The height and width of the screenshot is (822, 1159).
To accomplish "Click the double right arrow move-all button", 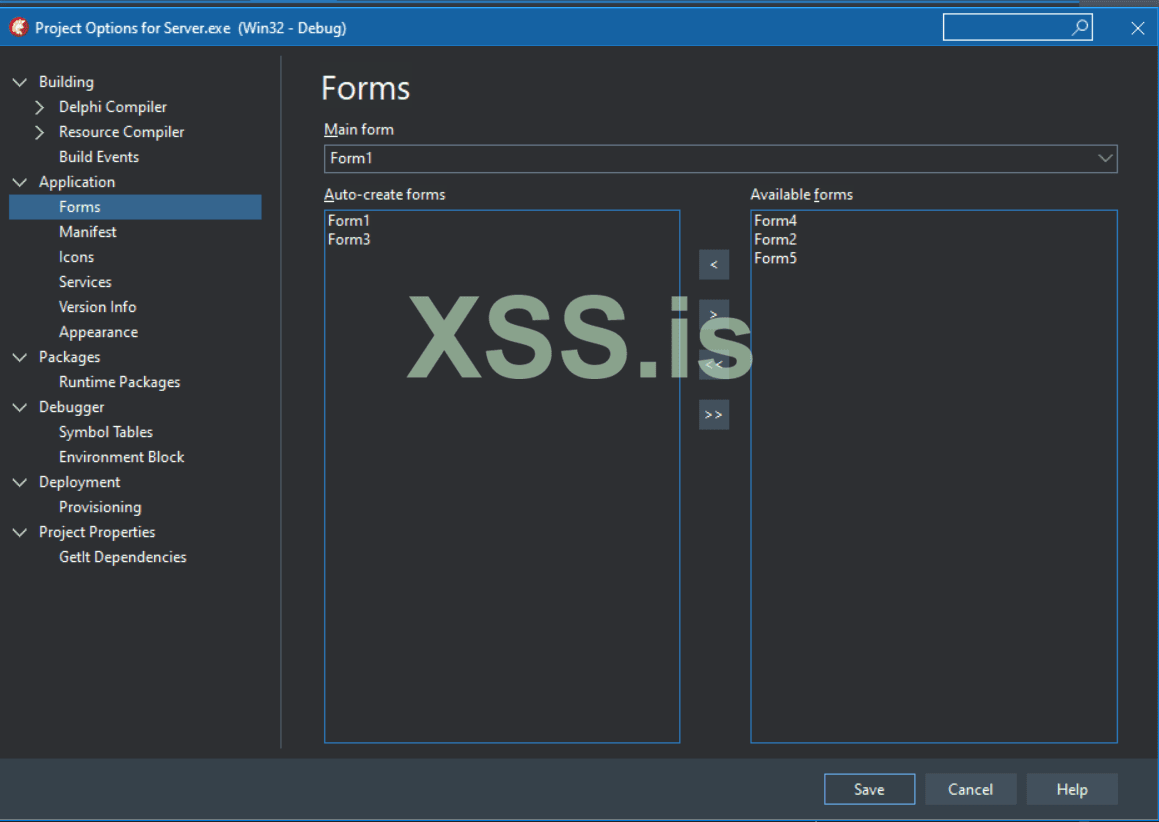I will (714, 415).
